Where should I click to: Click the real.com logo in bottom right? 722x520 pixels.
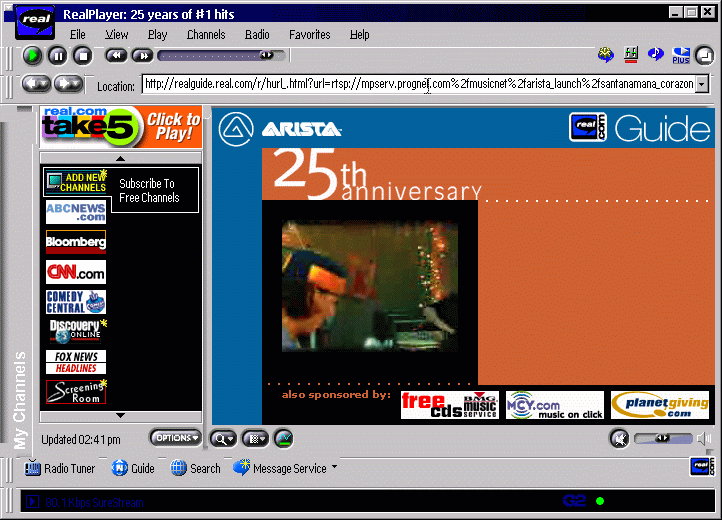pos(703,467)
